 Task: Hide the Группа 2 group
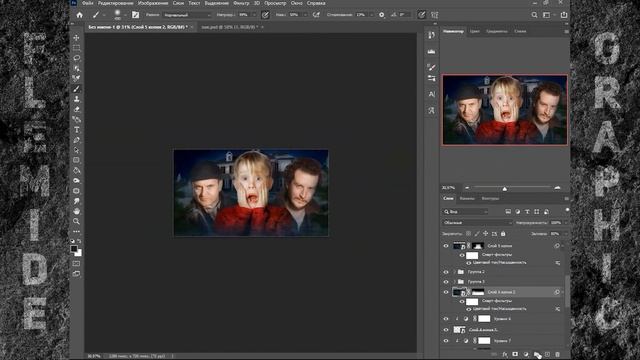point(446,272)
